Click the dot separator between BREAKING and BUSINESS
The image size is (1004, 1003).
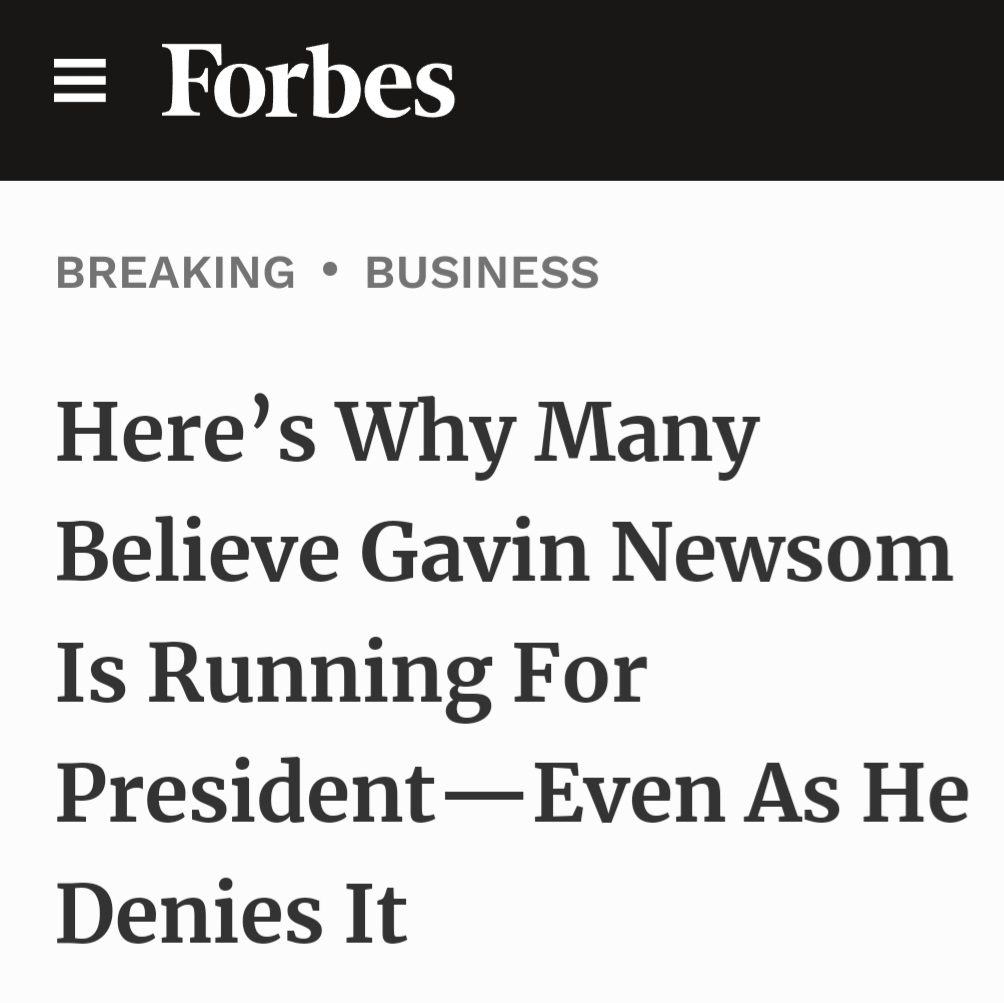(330, 270)
